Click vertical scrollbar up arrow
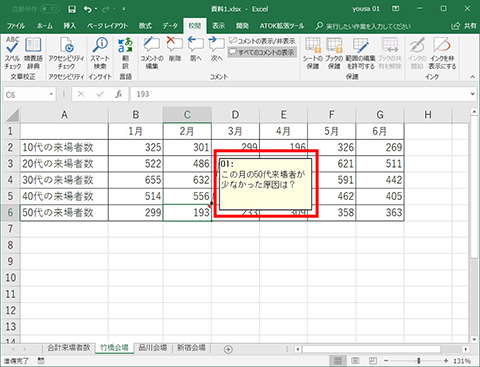480x367 pixels. point(474,112)
